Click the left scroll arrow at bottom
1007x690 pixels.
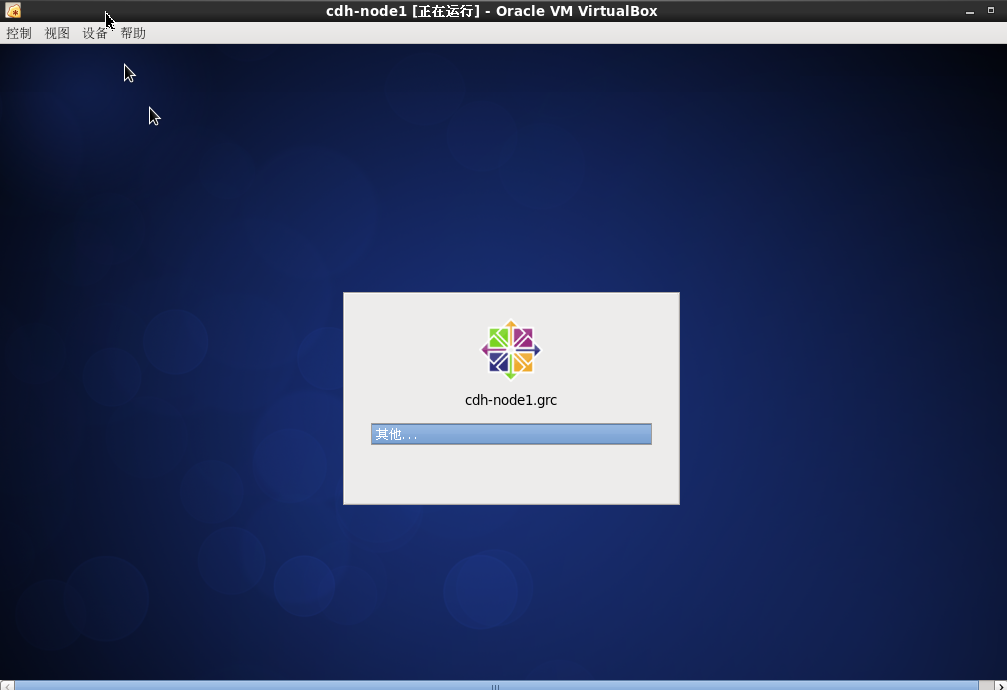point(7,686)
